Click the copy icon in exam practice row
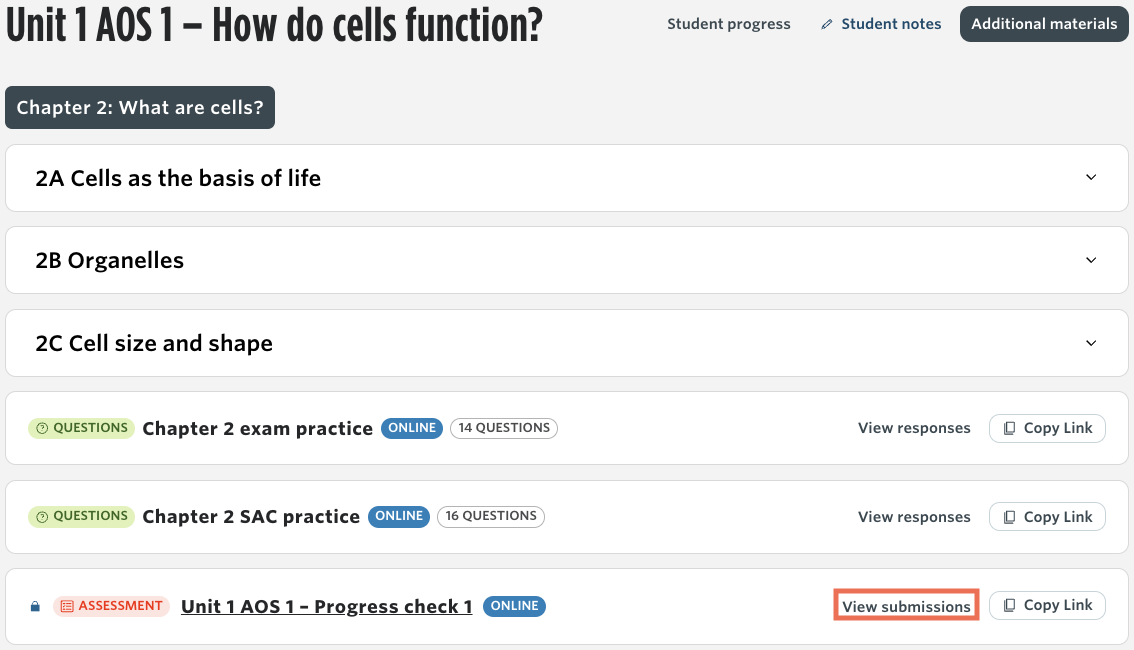 (1010, 428)
